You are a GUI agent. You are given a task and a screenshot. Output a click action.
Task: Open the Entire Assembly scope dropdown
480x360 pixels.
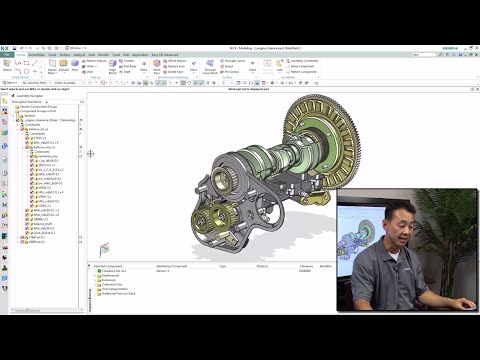(69, 83)
